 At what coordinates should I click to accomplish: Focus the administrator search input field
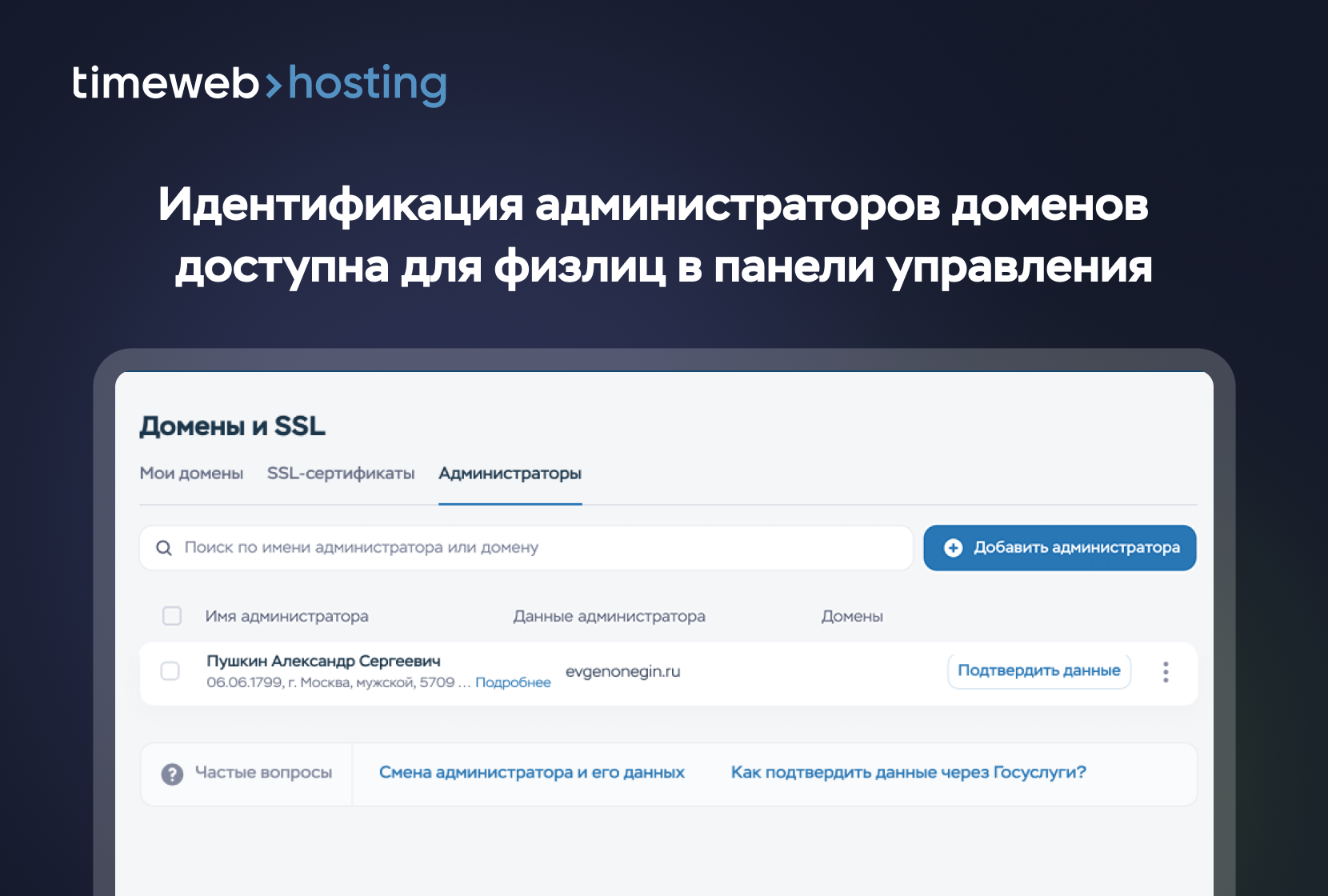[526, 548]
